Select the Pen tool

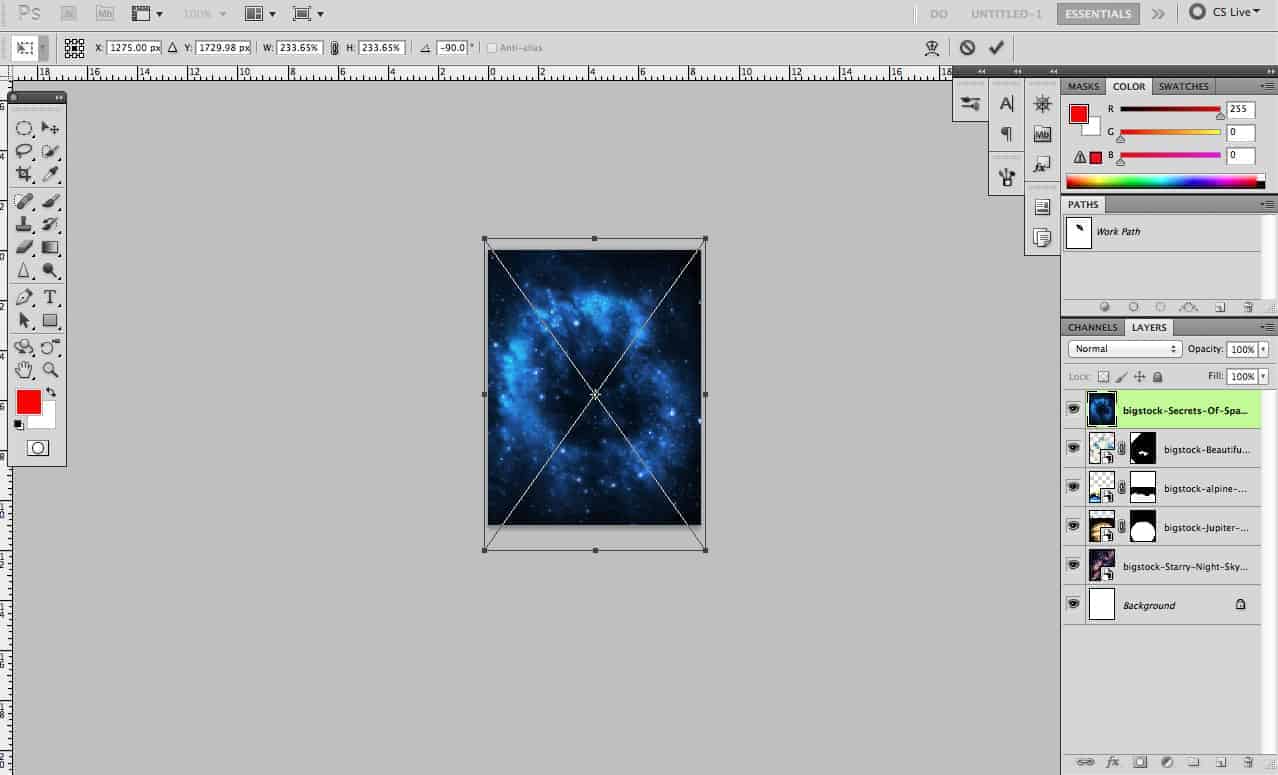24,297
